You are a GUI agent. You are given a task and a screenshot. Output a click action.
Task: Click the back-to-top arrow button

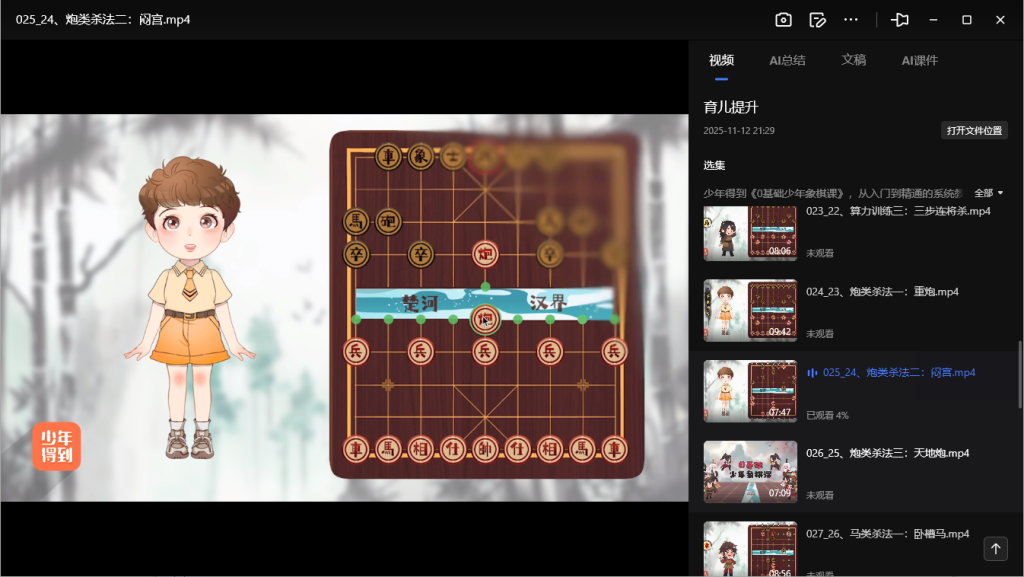click(995, 548)
